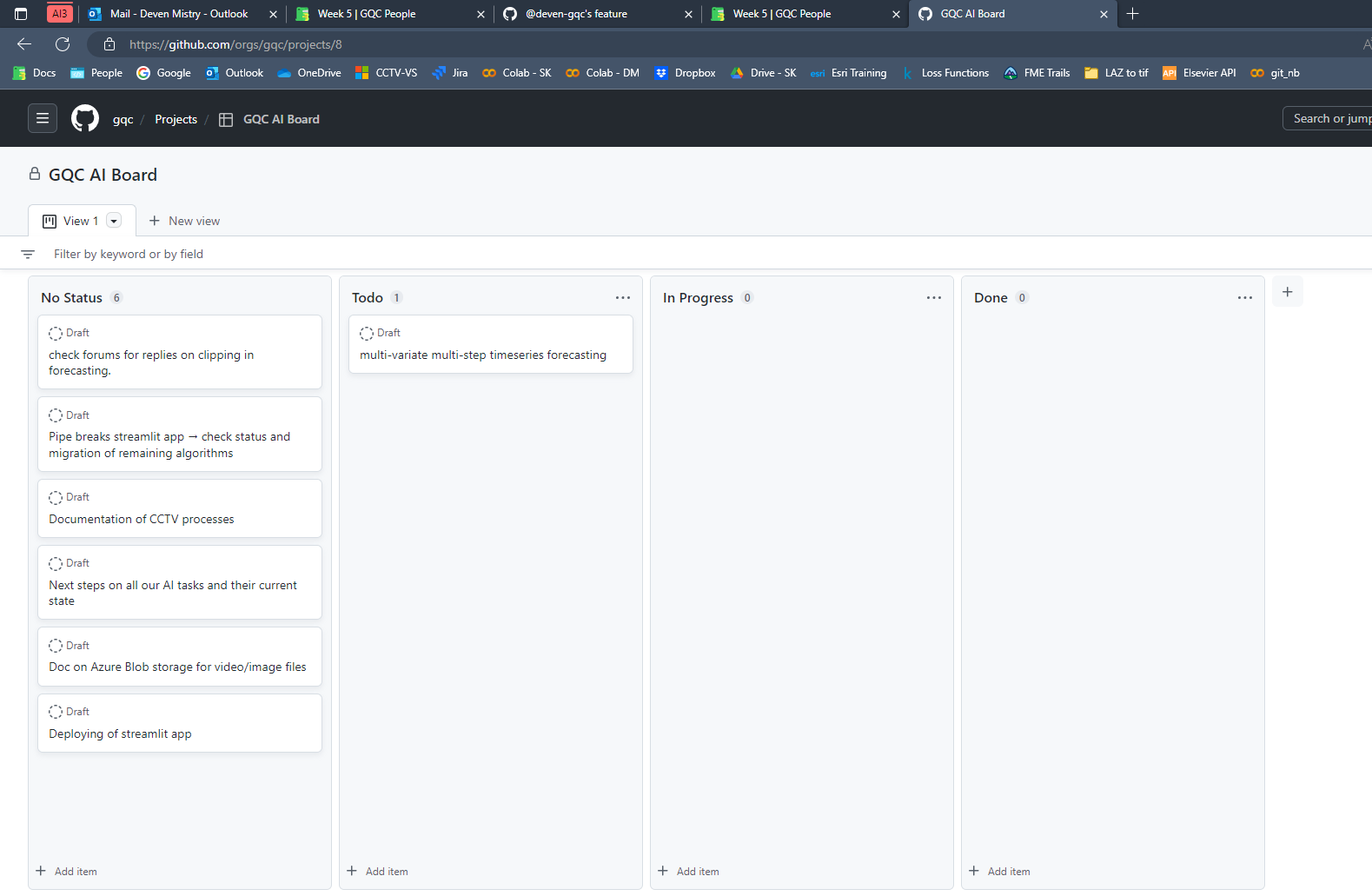Image resolution: width=1372 pixels, height=896 pixels.
Task: Click the GQC AI Board project title
Action: (103, 175)
